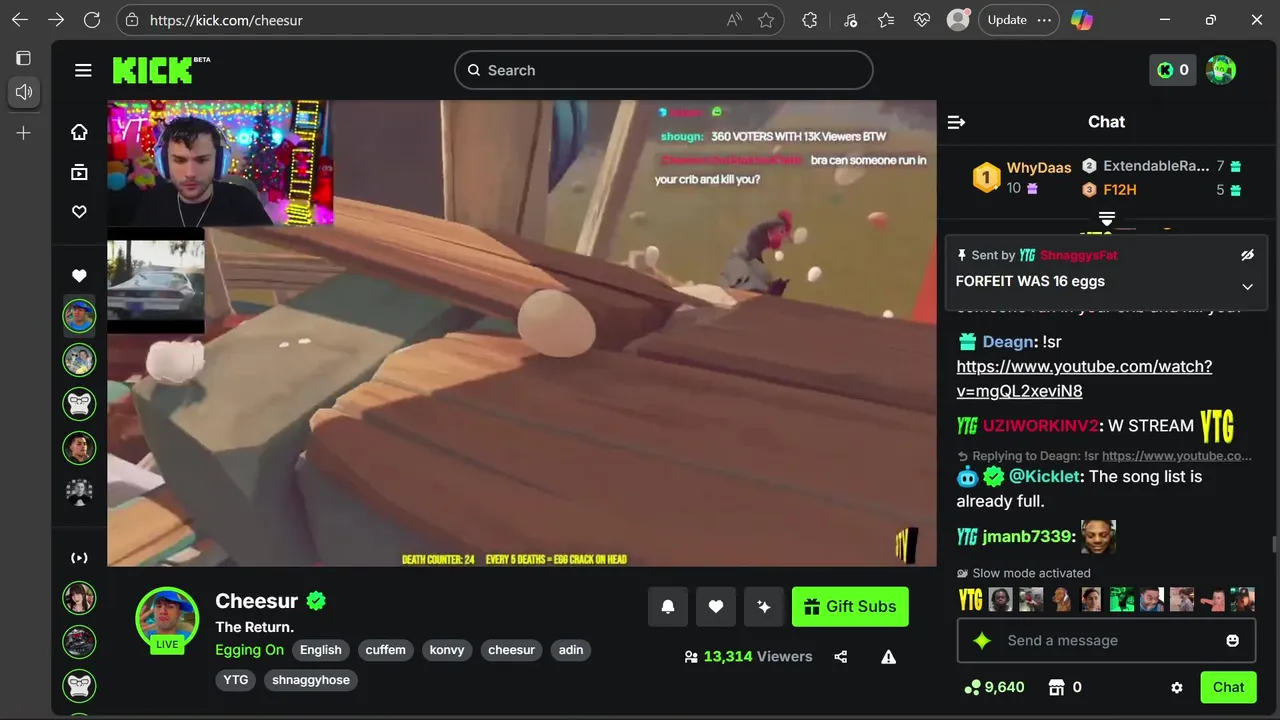
Task: Select the adin tag
Action: click(571, 650)
